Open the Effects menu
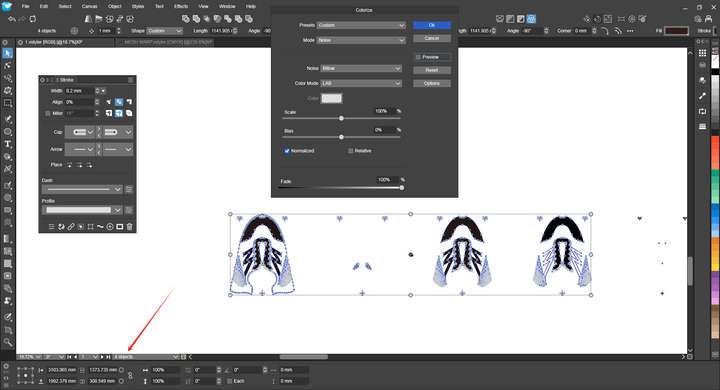 (181, 6)
